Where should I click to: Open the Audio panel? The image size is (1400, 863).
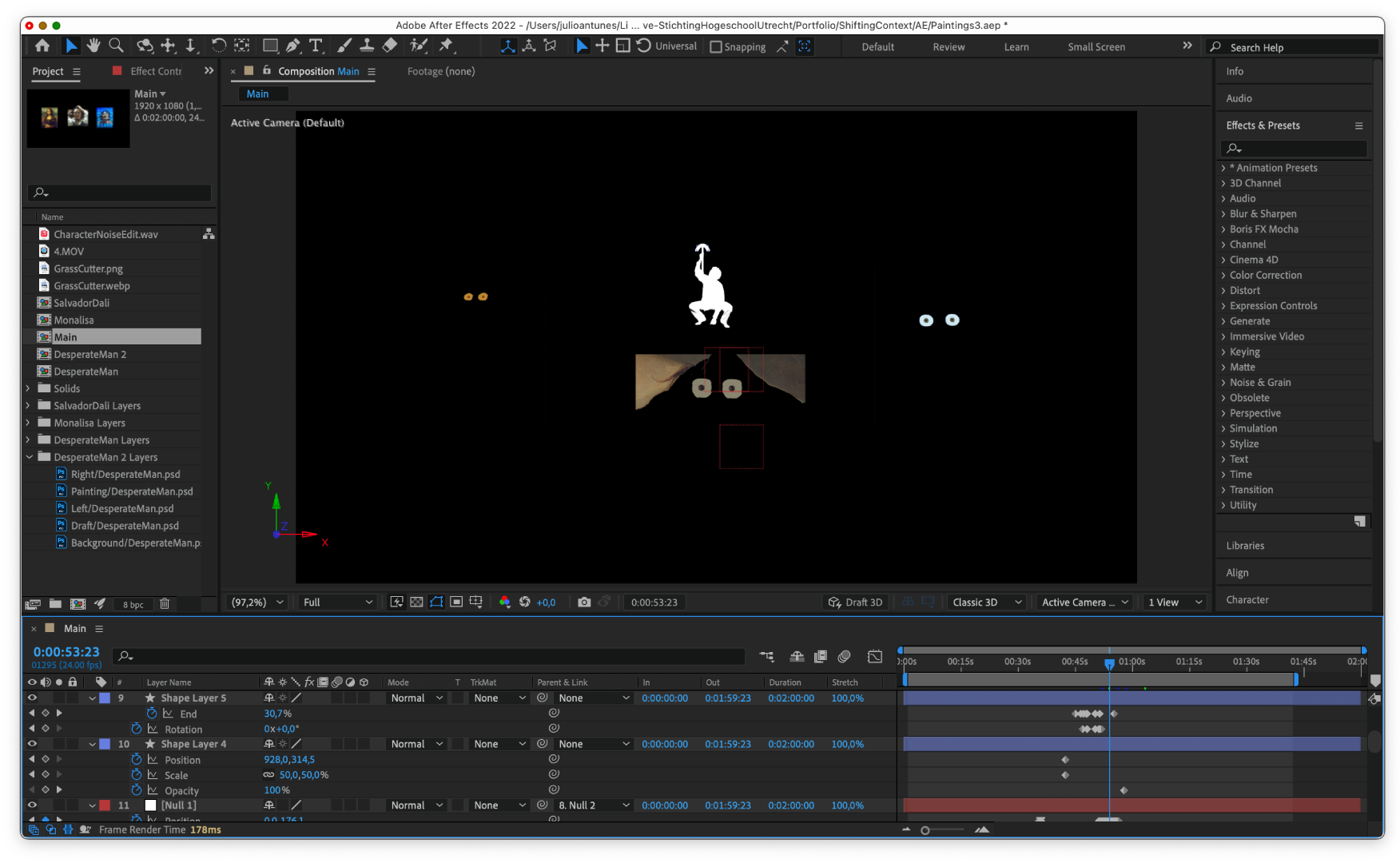[x=1239, y=98]
